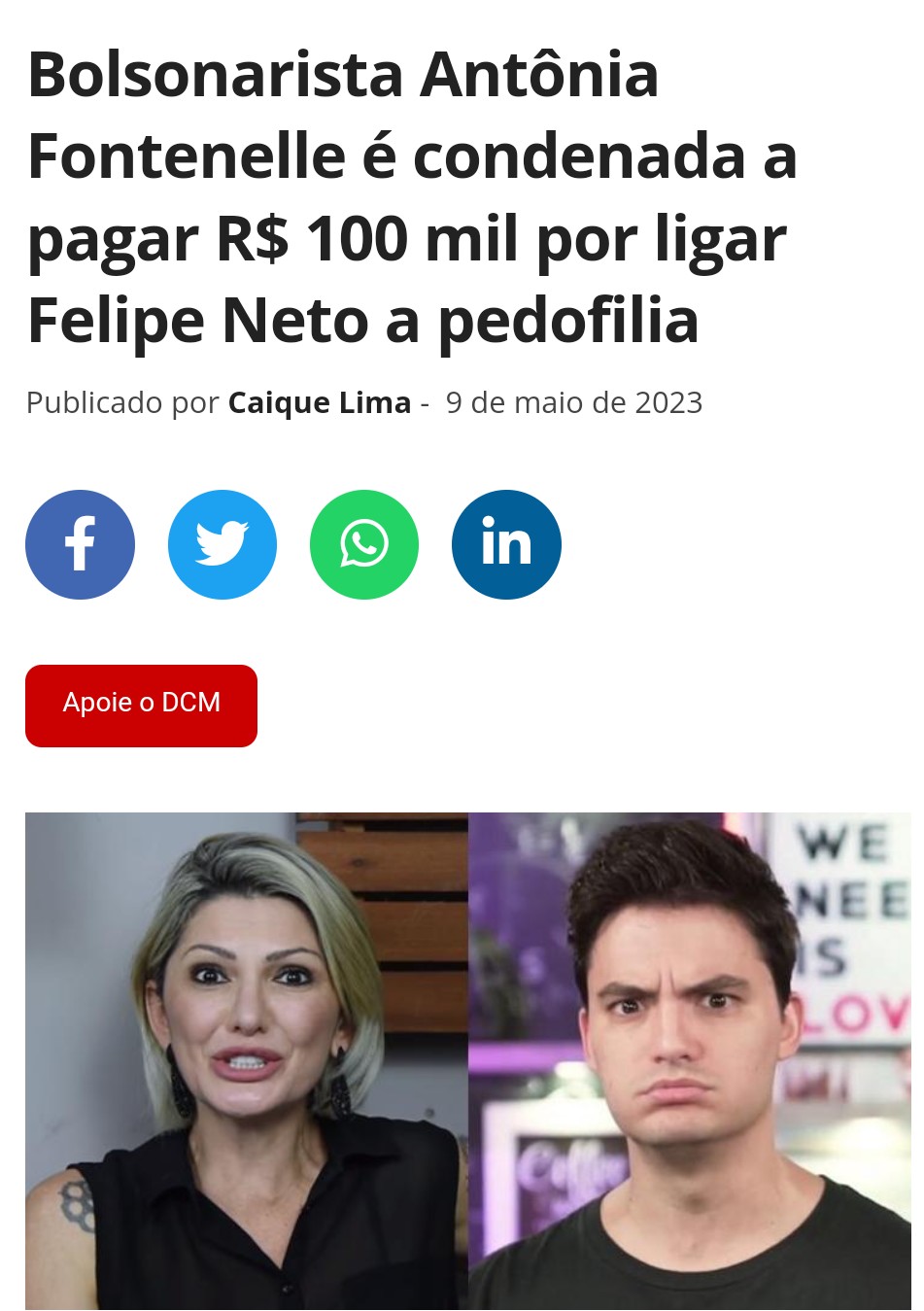Send the article via WhatsApp icon
924x1311 pixels.
(x=364, y=544)
